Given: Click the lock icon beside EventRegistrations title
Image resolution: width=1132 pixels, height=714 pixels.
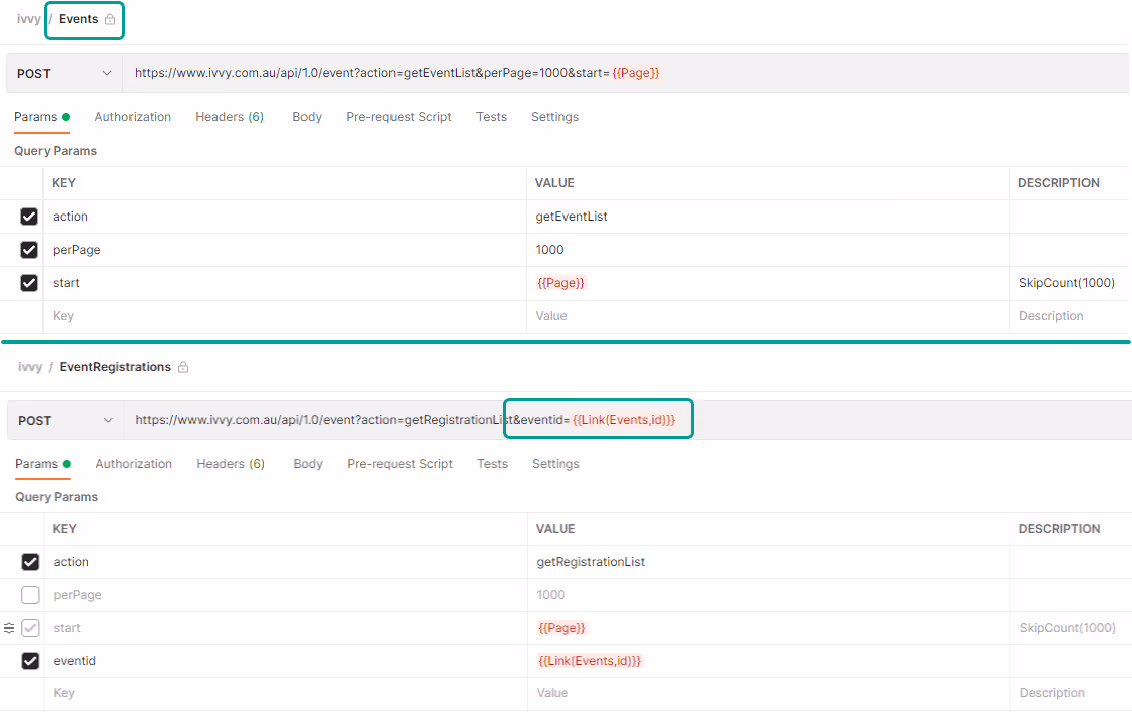Looking at the screenshot, I should tap(183, 367).
